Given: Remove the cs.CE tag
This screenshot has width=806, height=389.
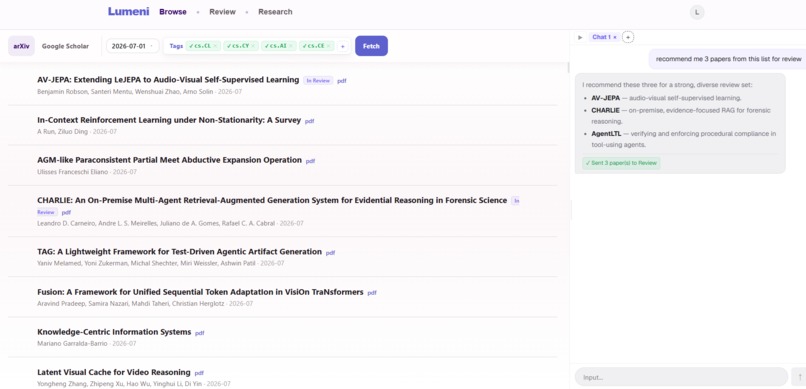Looking at the screenshot, I should (328, 46).
